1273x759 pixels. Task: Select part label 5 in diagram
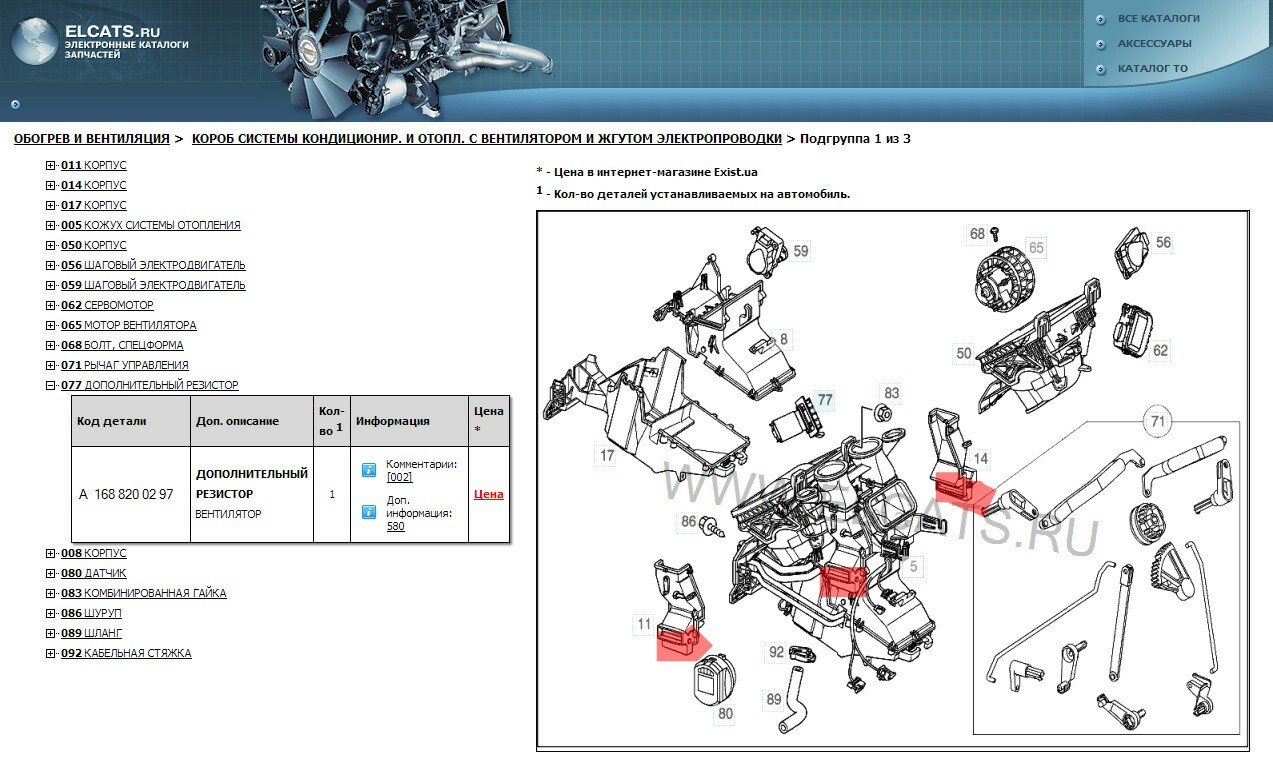(x=912, y=567)
